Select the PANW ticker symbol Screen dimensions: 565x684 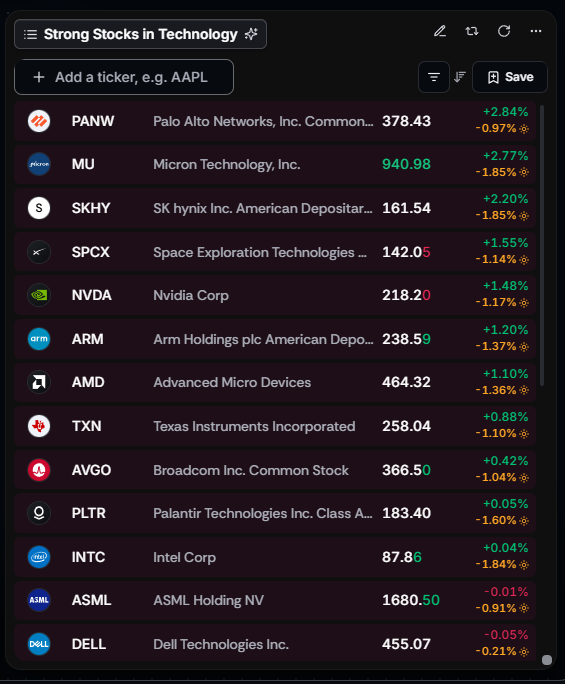coord(92,121)
